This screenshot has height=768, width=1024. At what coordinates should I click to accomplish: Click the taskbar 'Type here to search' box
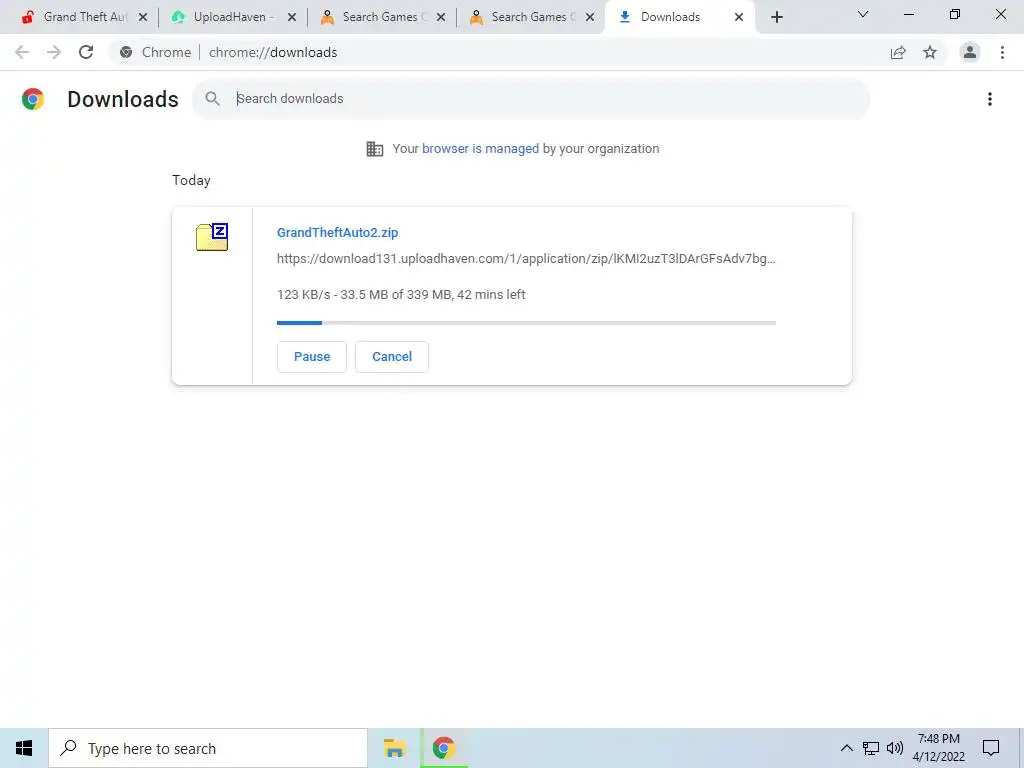[x=208, y=748]
